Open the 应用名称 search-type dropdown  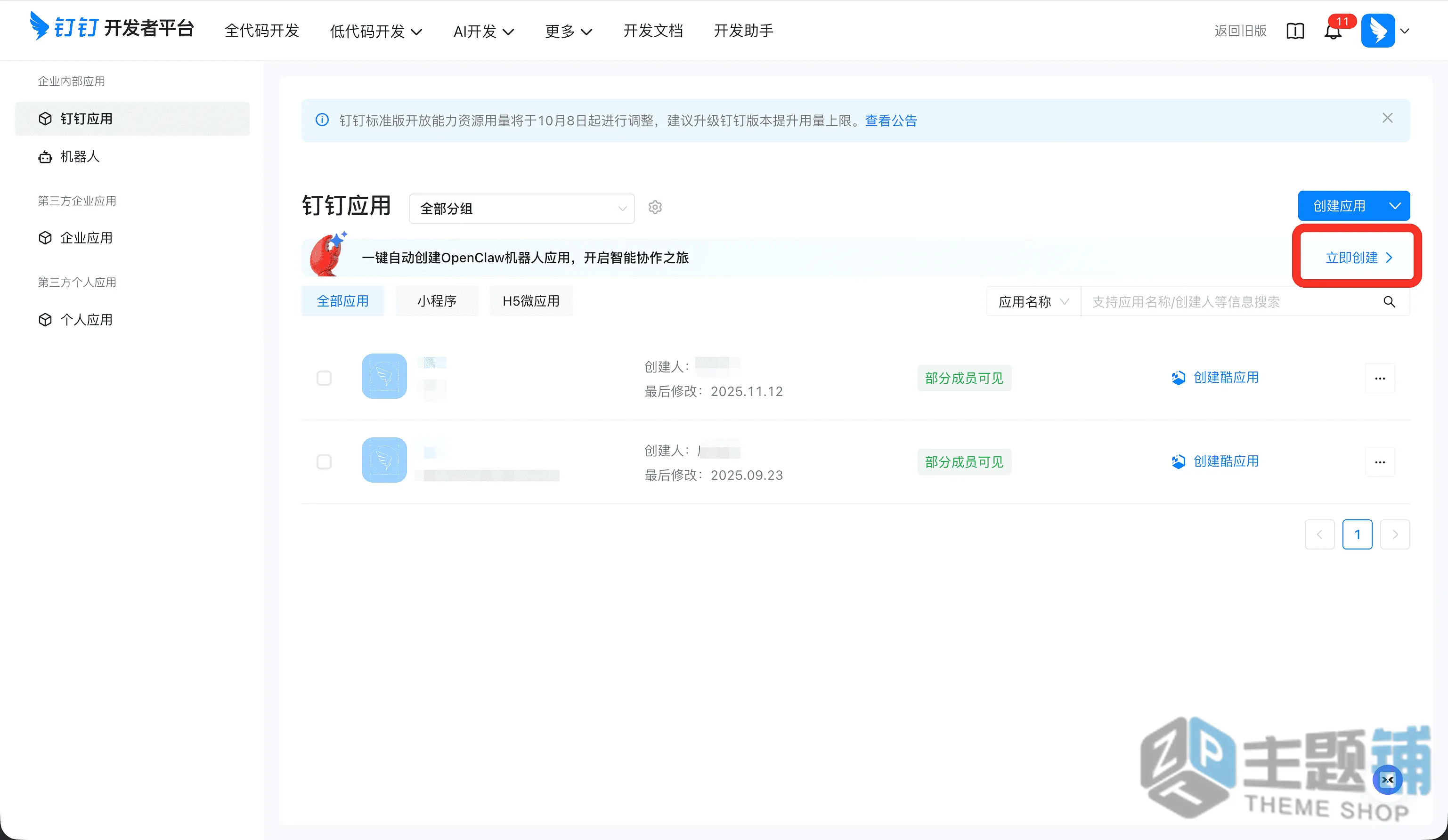pyautogui.click(x=1033, y=302)
